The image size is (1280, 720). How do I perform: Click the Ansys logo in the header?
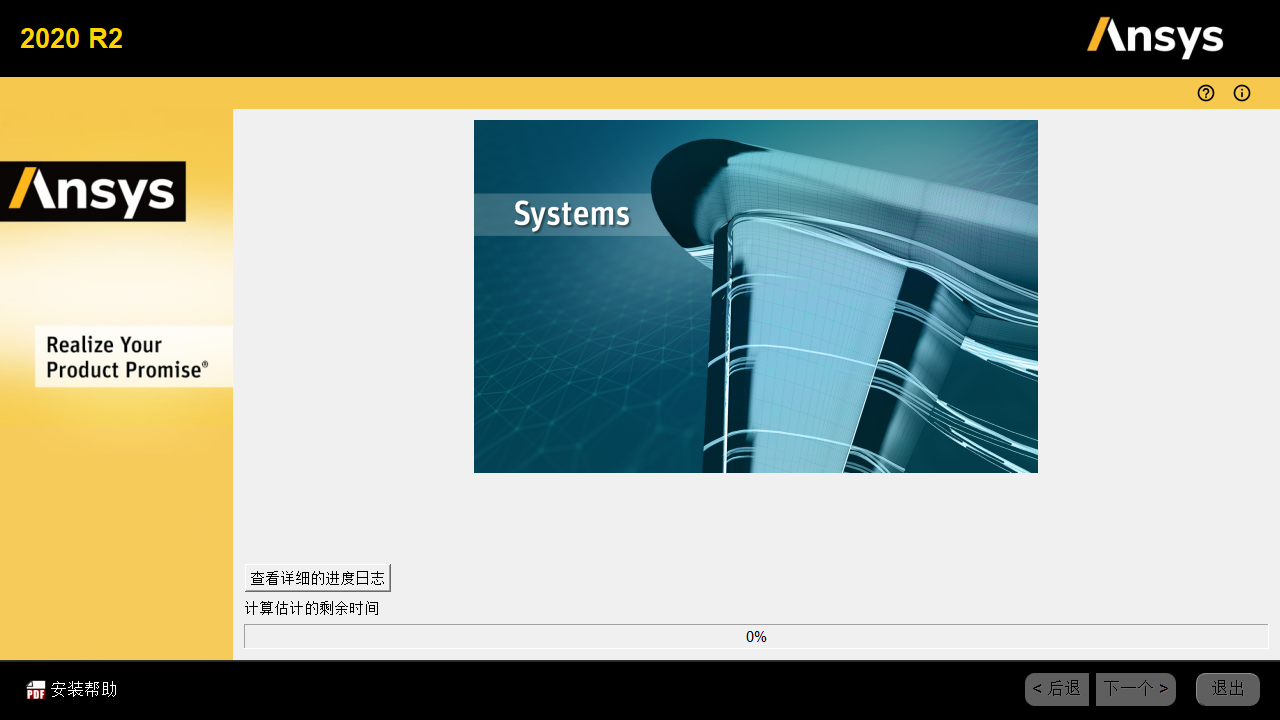click(1155, 38)
